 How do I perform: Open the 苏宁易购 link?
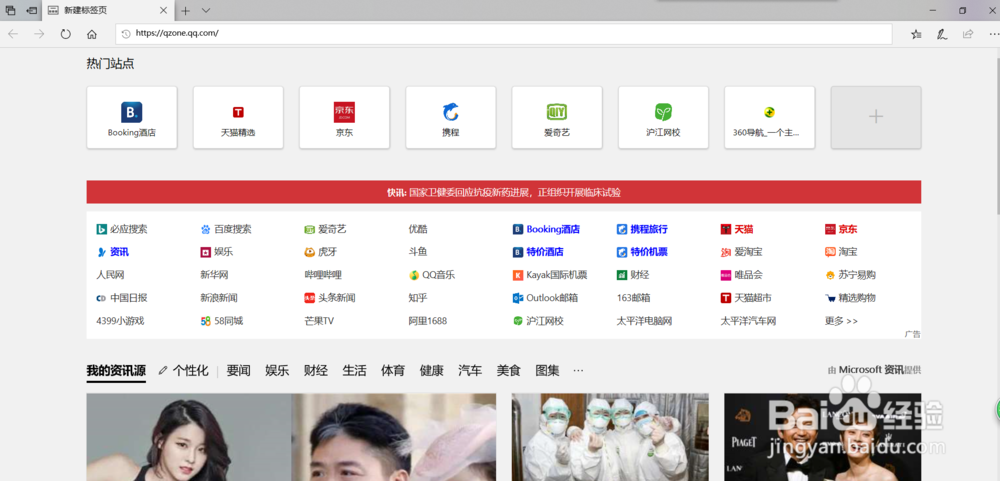tap(850, 275)
